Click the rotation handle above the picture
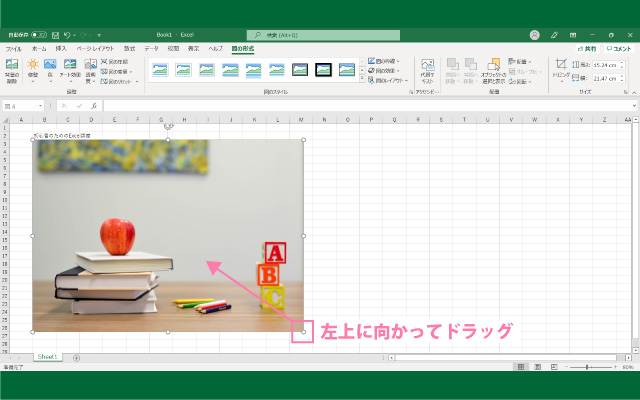640x400 pixels. 168,127
